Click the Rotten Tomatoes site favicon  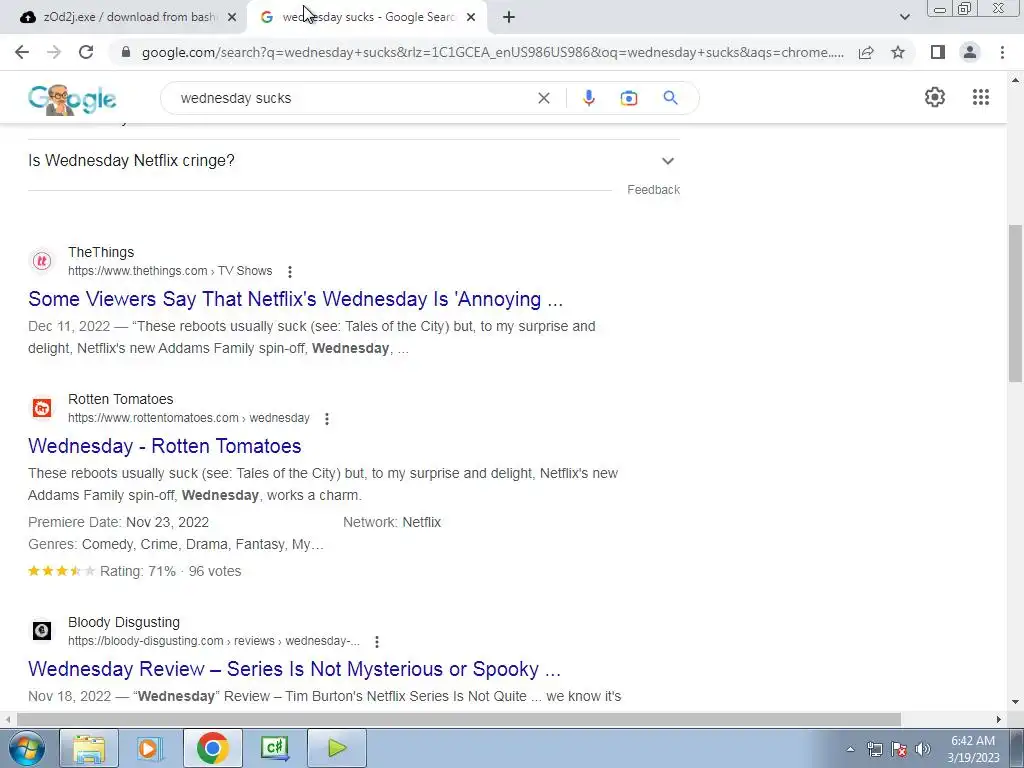(42, 408)
